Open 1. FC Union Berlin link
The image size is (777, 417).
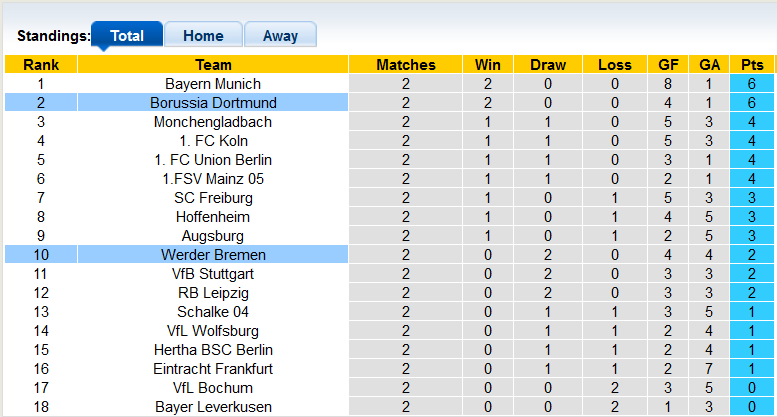(213, 160)
